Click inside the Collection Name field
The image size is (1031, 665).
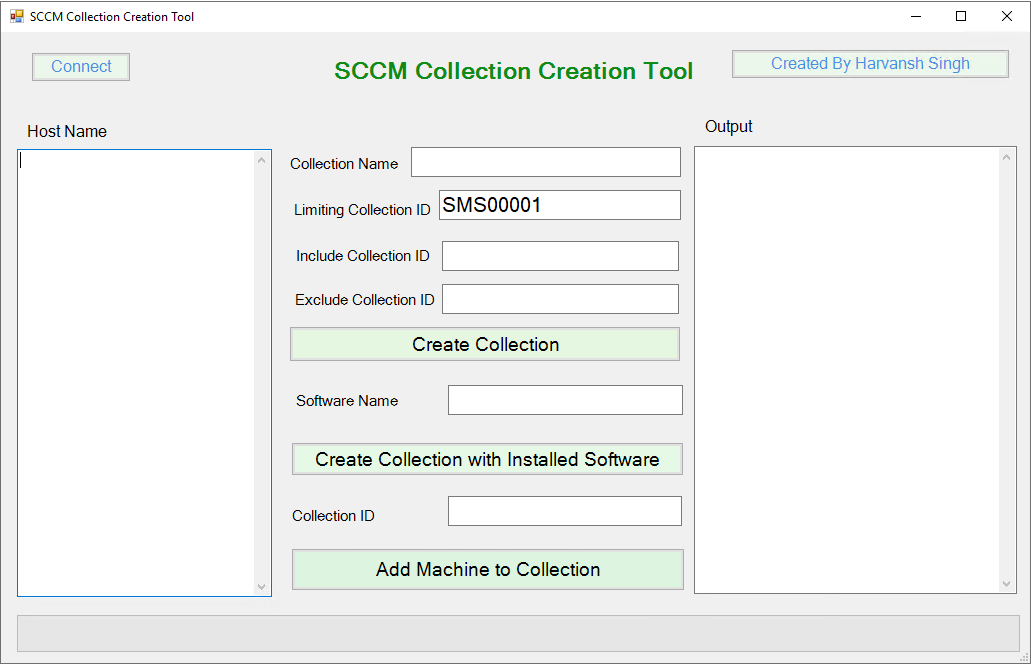[545, 161]
